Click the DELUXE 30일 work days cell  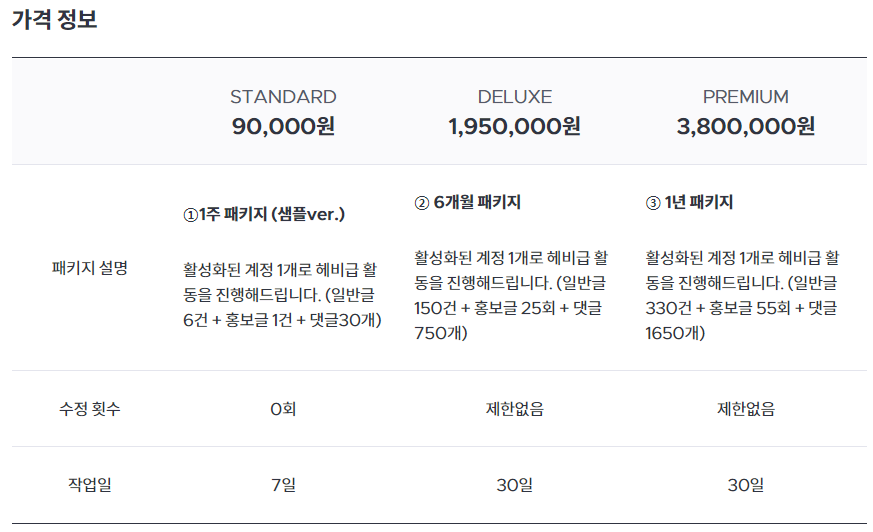[514, 485]
